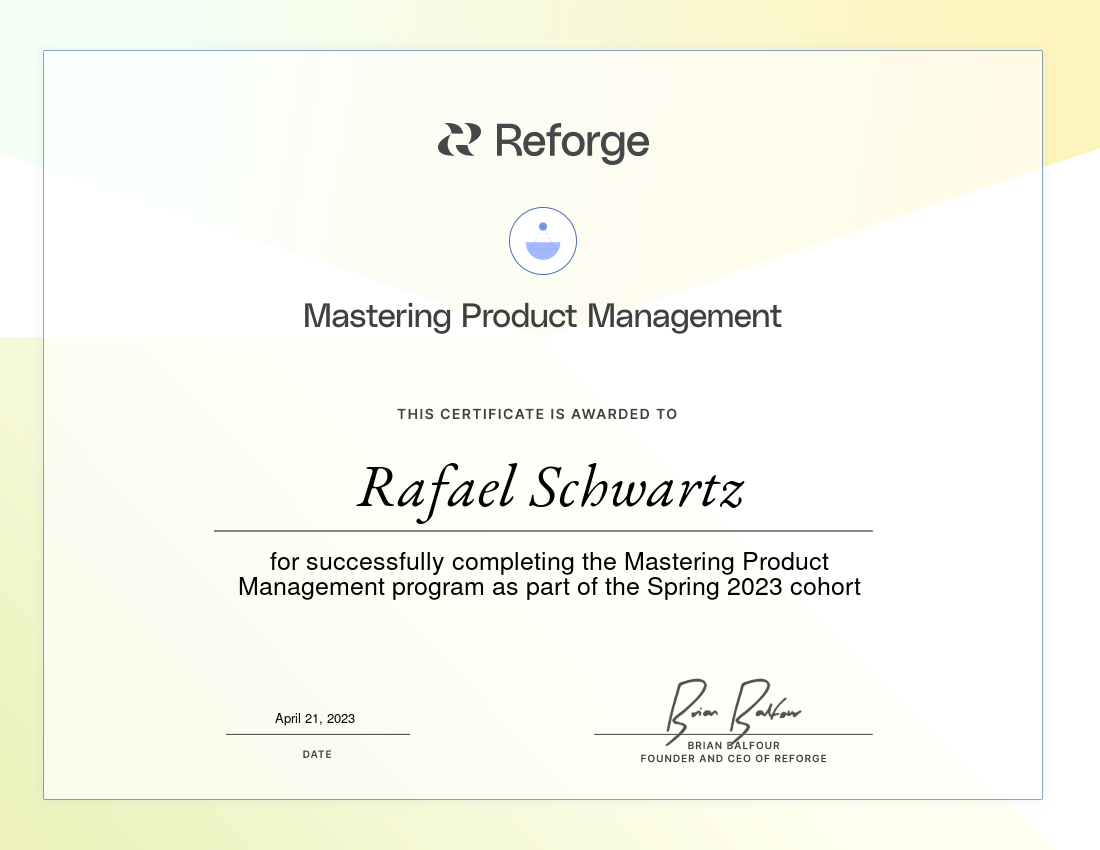Select the printed name BRIAN BALFOUR
The image size is (1100, 850).
pyautogui.click(x=733, y=746)
